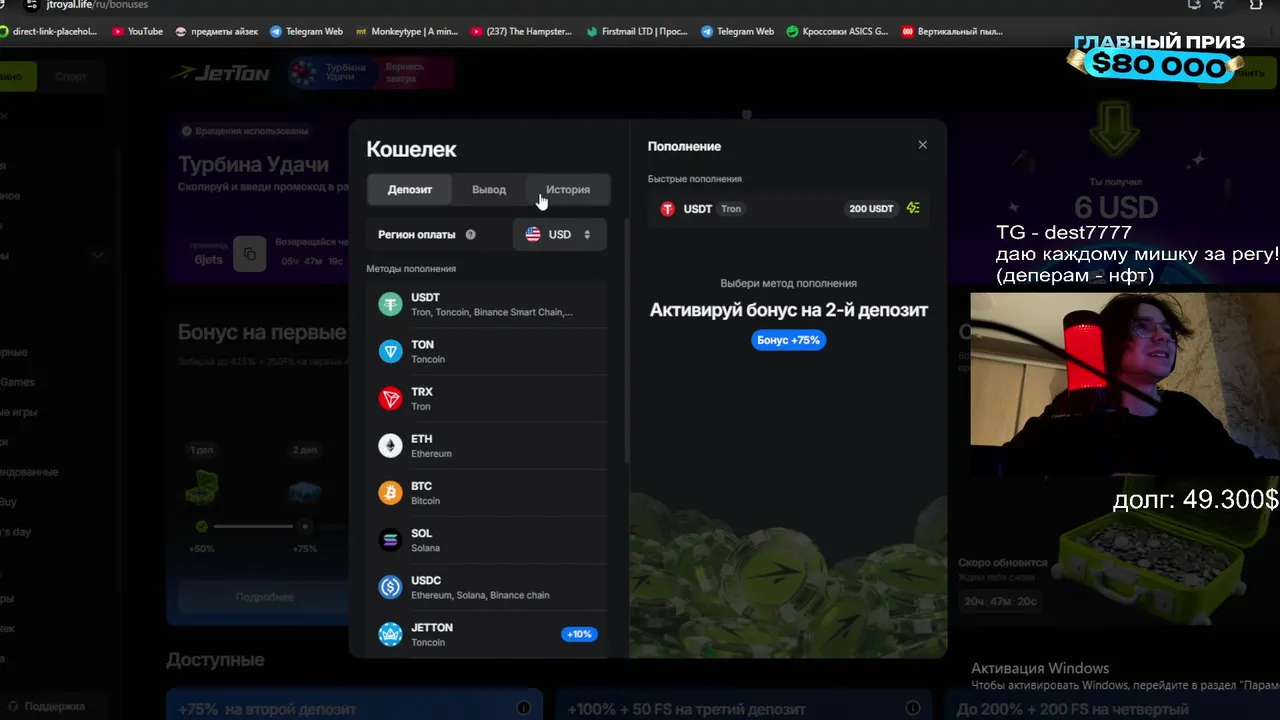
Task: Click the JetTon logo in site header
Action: tap(220, 73)
